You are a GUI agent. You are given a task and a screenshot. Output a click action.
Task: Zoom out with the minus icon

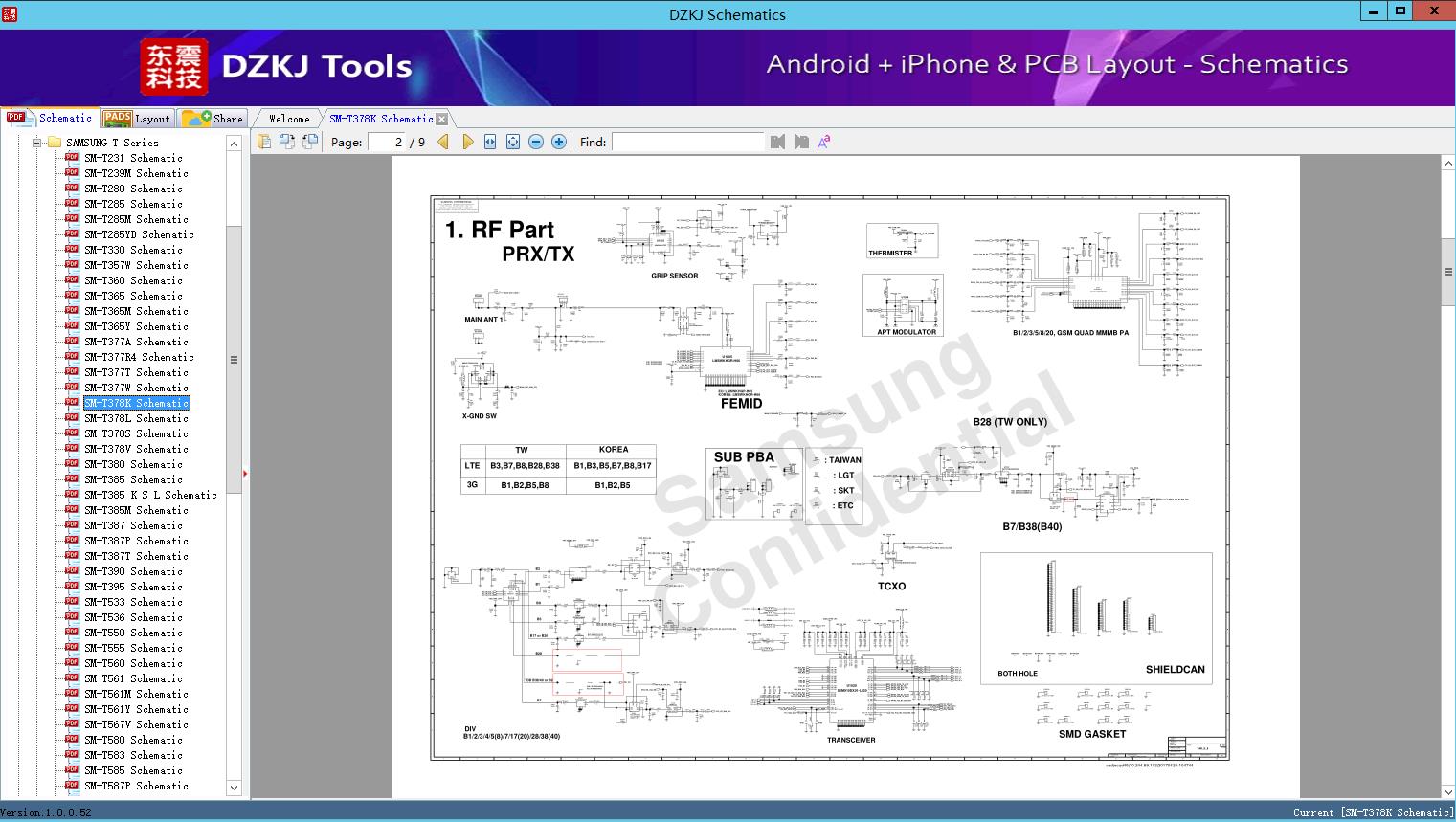(x=536, y=142)
